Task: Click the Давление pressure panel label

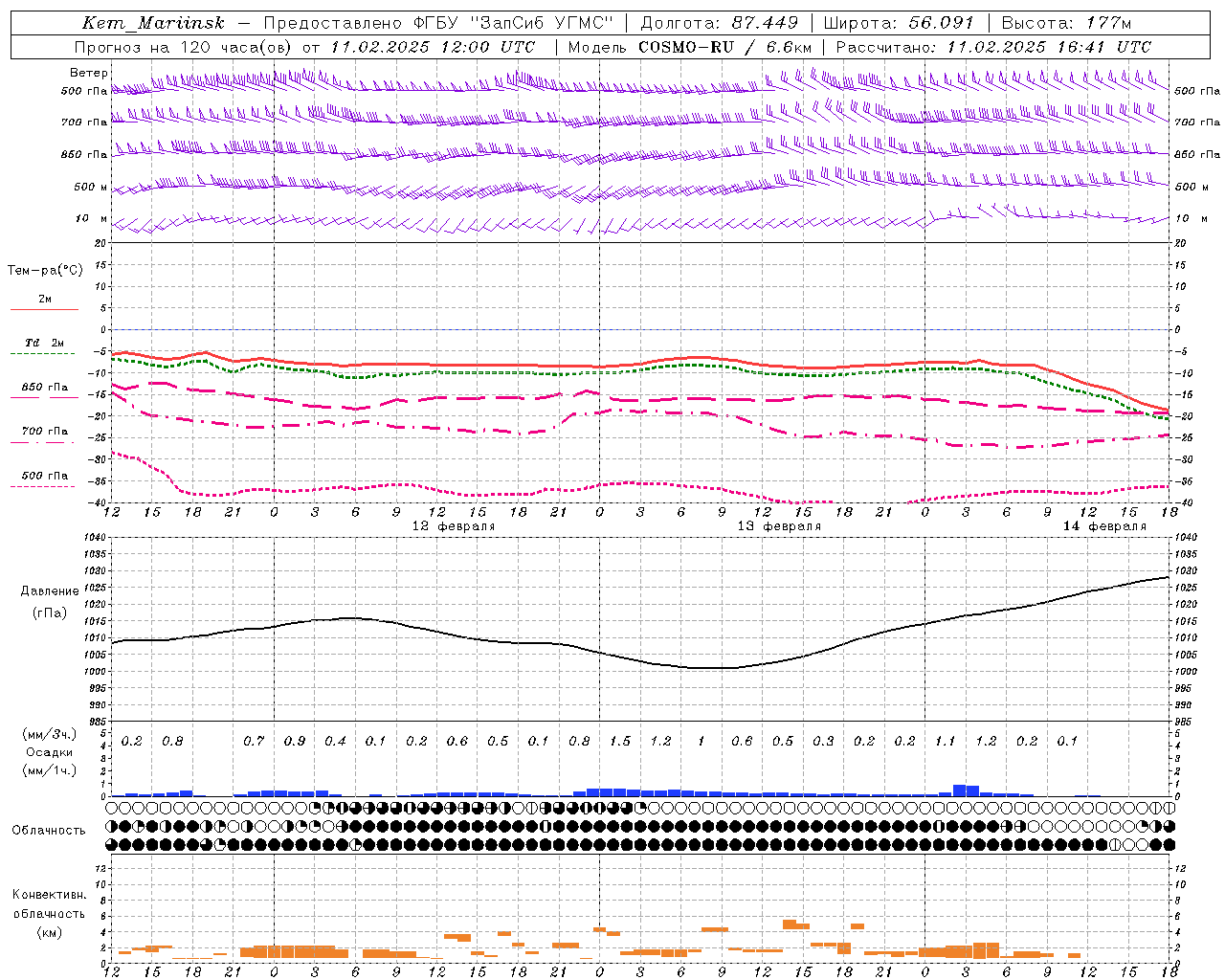Action: (x=50, y=591)
